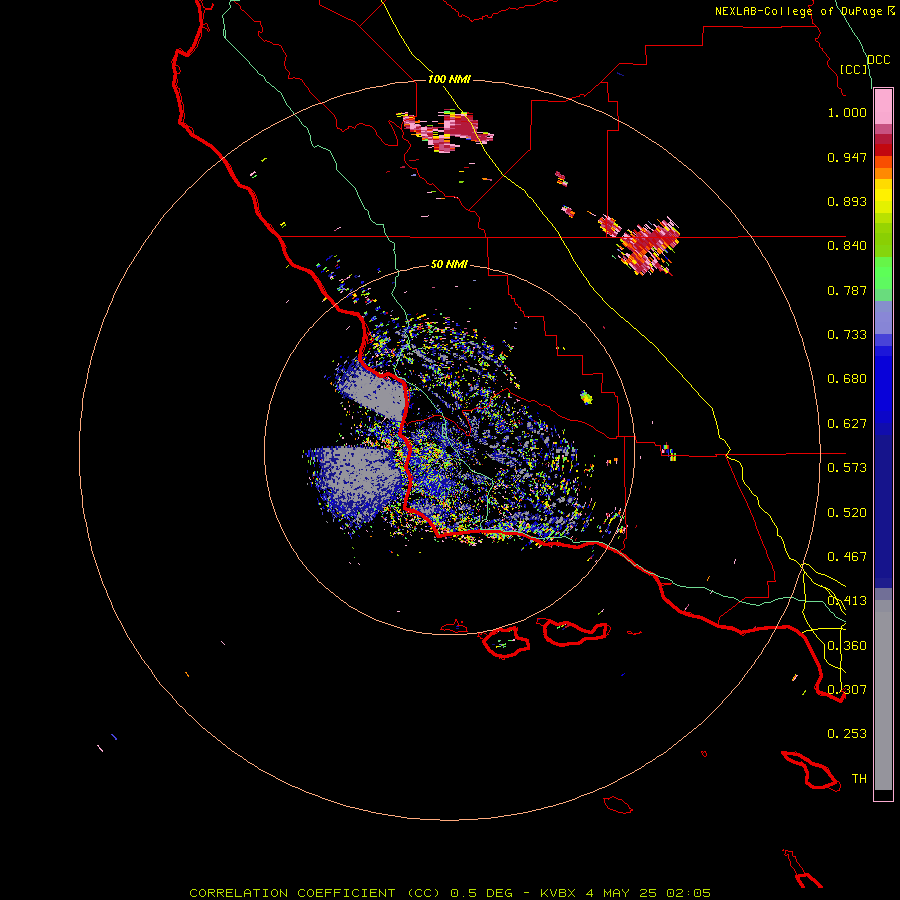The image size is (900, 900).
Task: Click the 0.840 scale value
Action: (847, 246)
